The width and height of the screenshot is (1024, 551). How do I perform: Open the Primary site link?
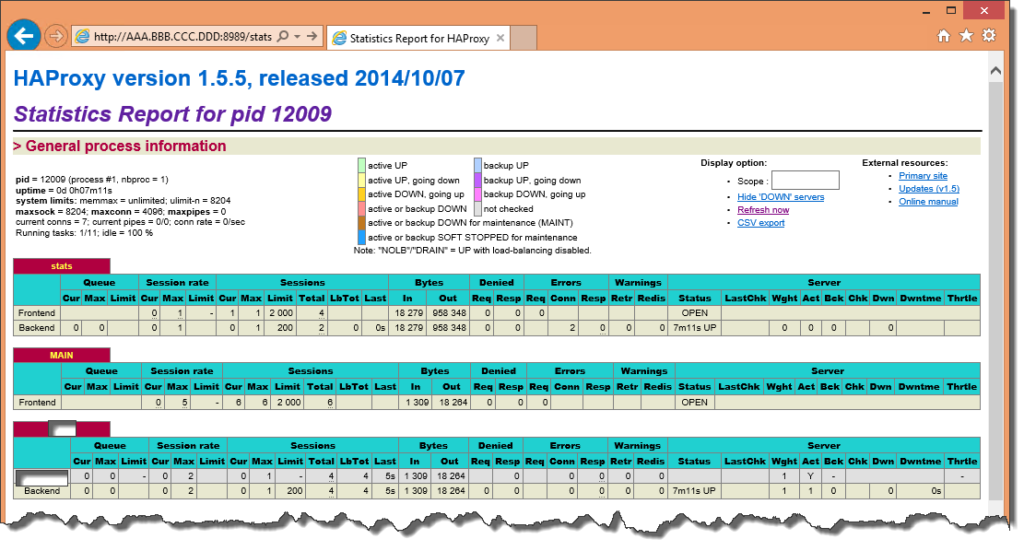923,176
